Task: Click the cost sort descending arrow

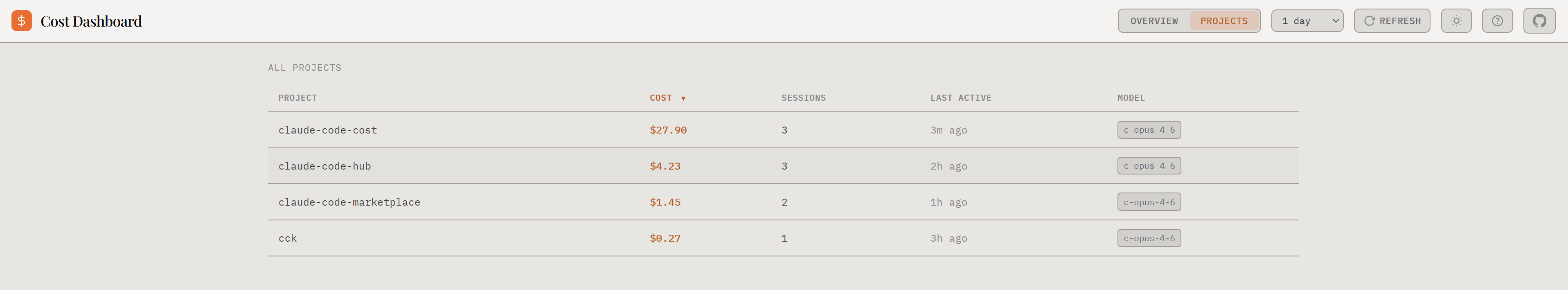Action: [x=683, y=99]
